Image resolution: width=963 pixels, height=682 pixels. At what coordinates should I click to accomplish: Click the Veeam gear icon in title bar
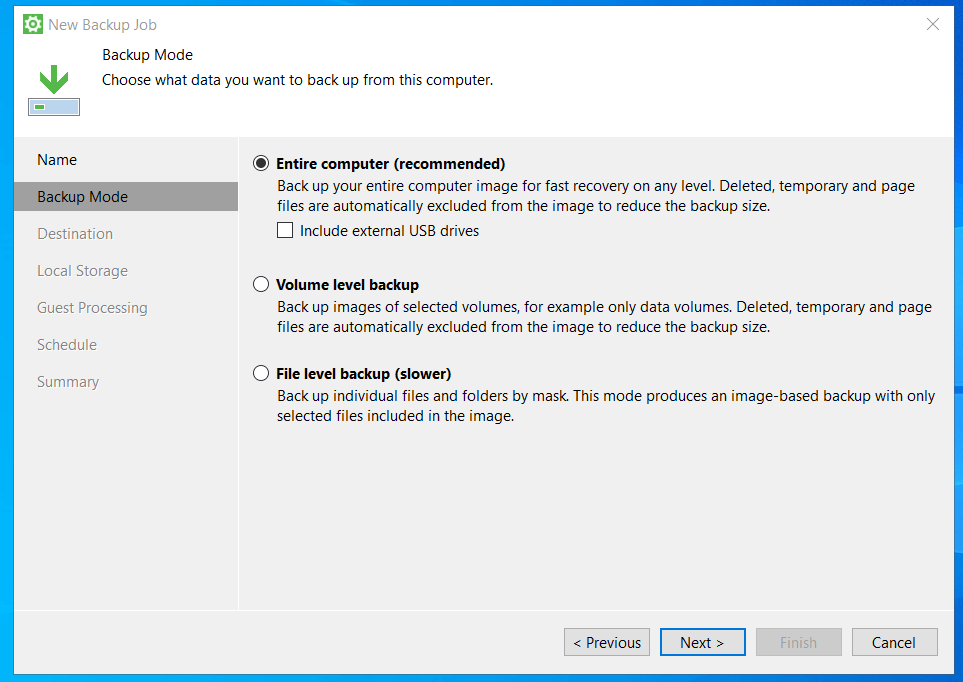[33, 24]
